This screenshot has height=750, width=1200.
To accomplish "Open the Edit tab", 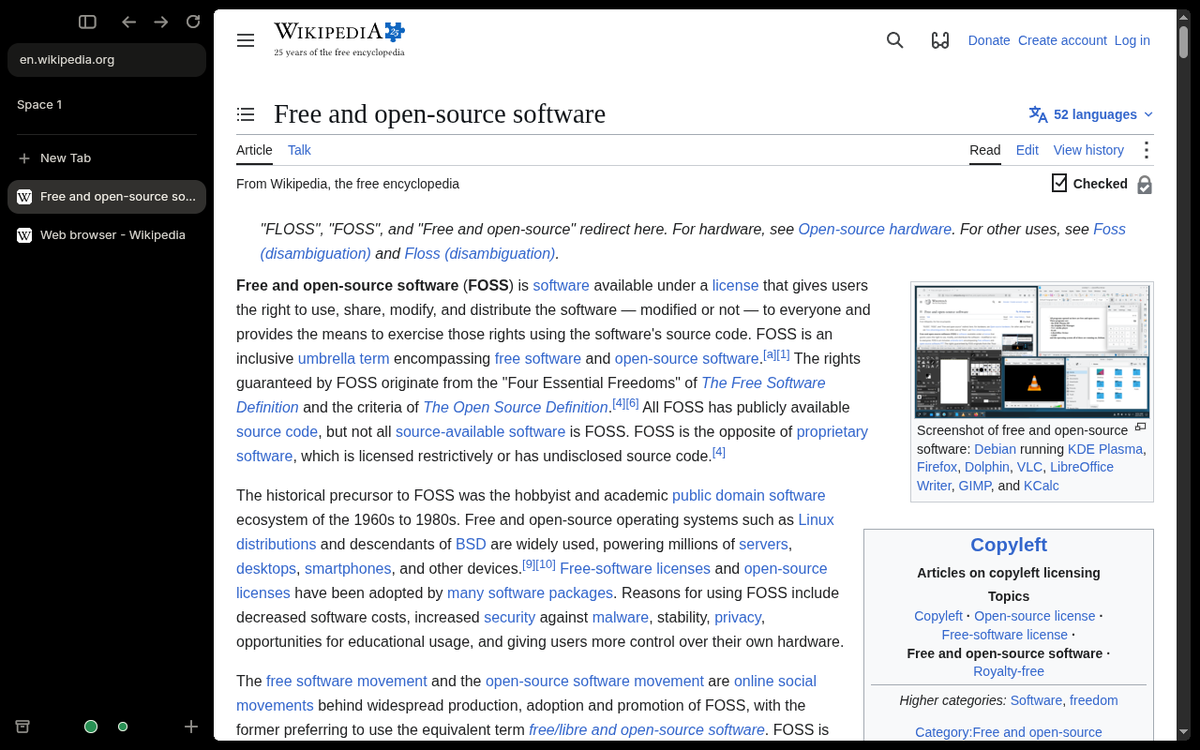I will point(1027,150).
